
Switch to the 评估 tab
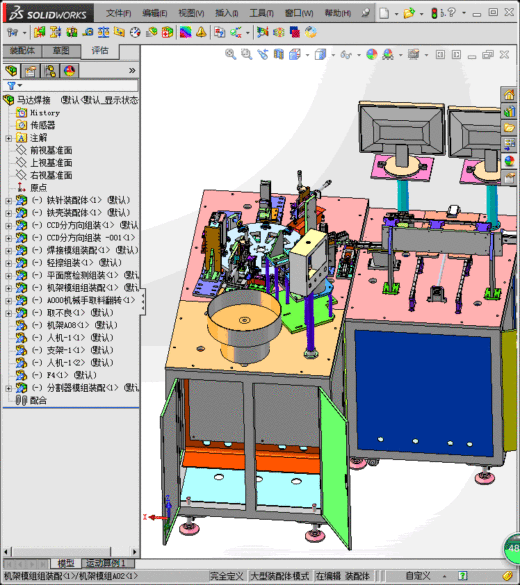pos(100,51)
